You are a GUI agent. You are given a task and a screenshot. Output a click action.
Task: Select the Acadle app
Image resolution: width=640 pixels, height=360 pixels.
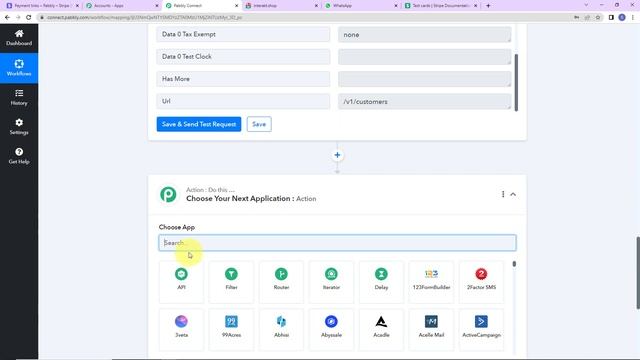[x=381, y=329]
